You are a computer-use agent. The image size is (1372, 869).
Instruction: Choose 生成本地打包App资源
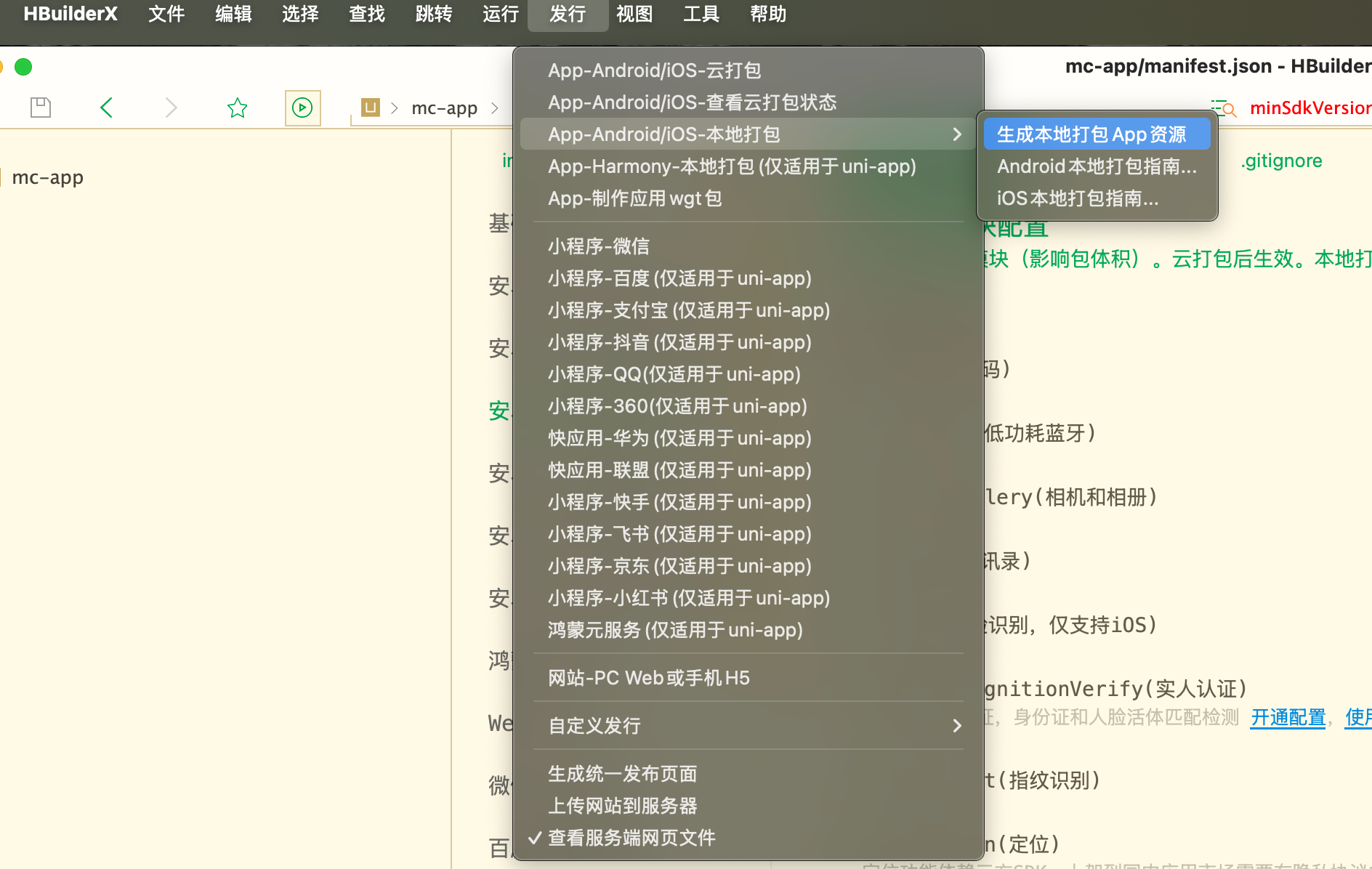pos(1097,134)
